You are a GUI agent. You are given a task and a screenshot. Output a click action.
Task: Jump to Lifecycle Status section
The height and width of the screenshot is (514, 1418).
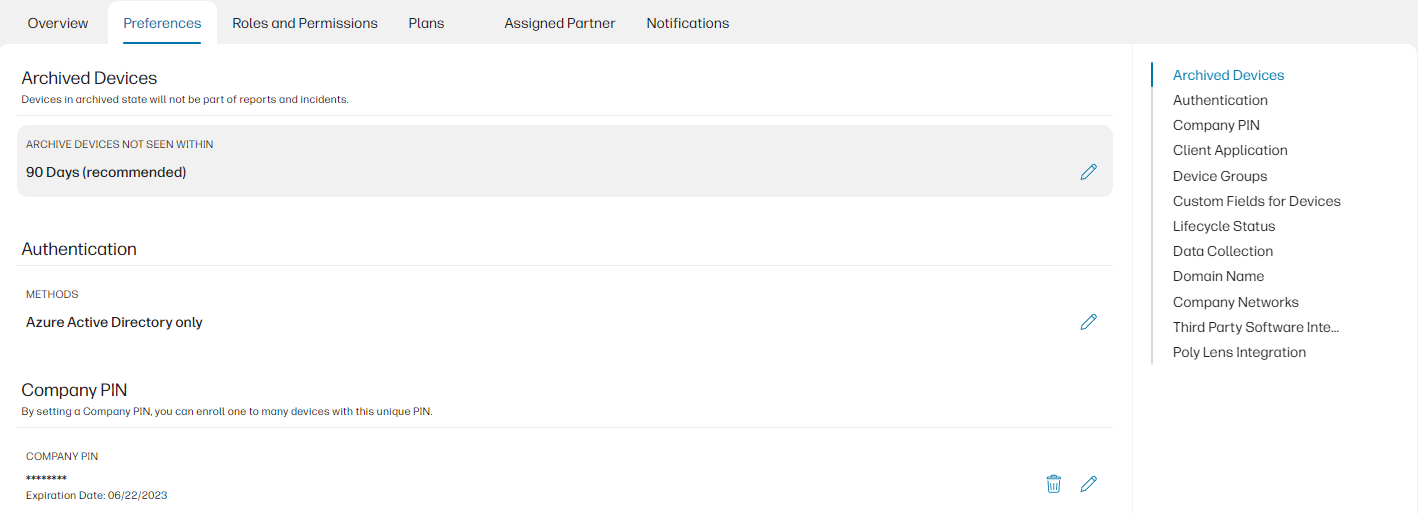click(1224, 226)
